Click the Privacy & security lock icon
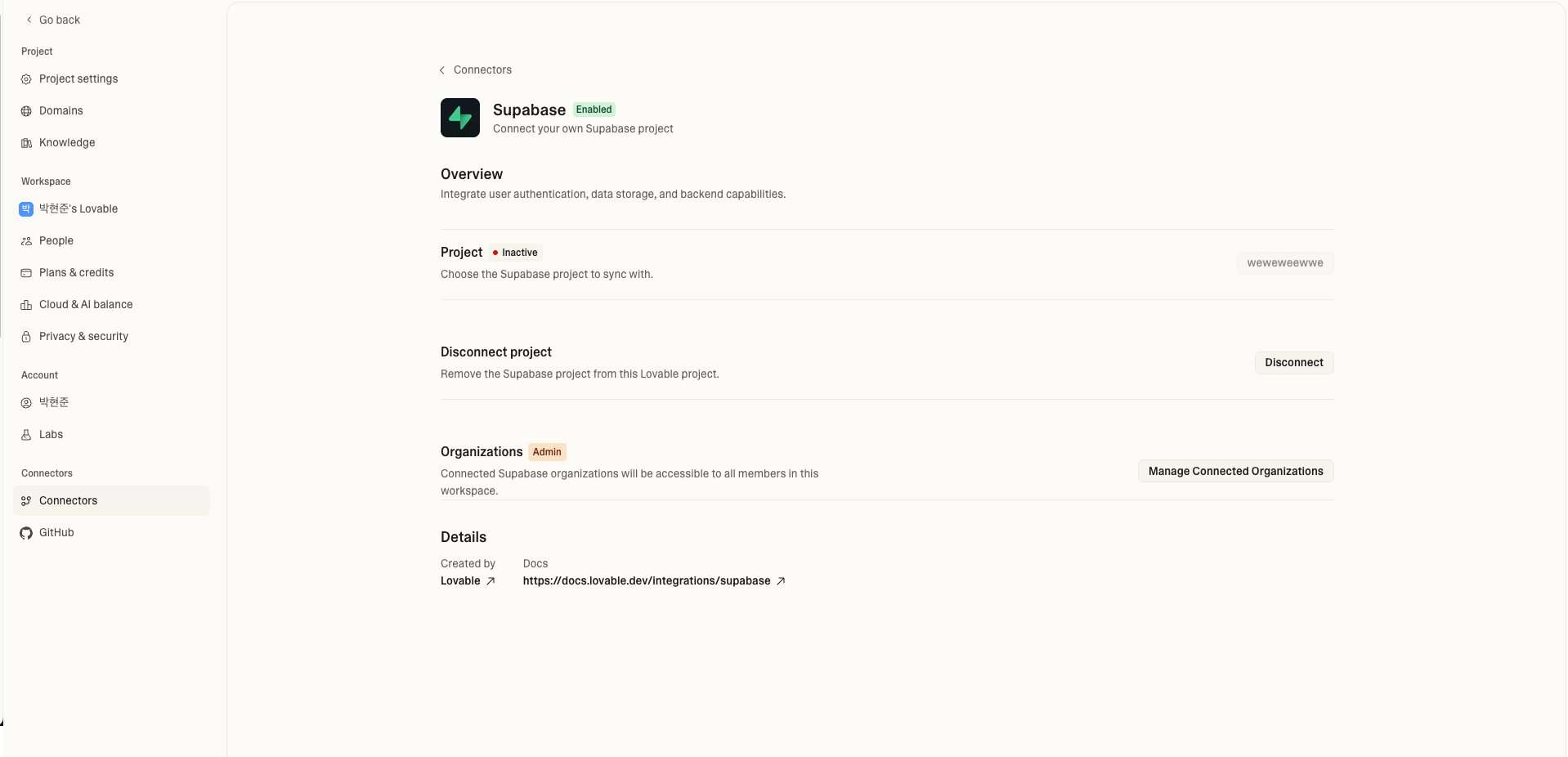1568x757 pixels. pyautogui.click(x=26, y=337)
